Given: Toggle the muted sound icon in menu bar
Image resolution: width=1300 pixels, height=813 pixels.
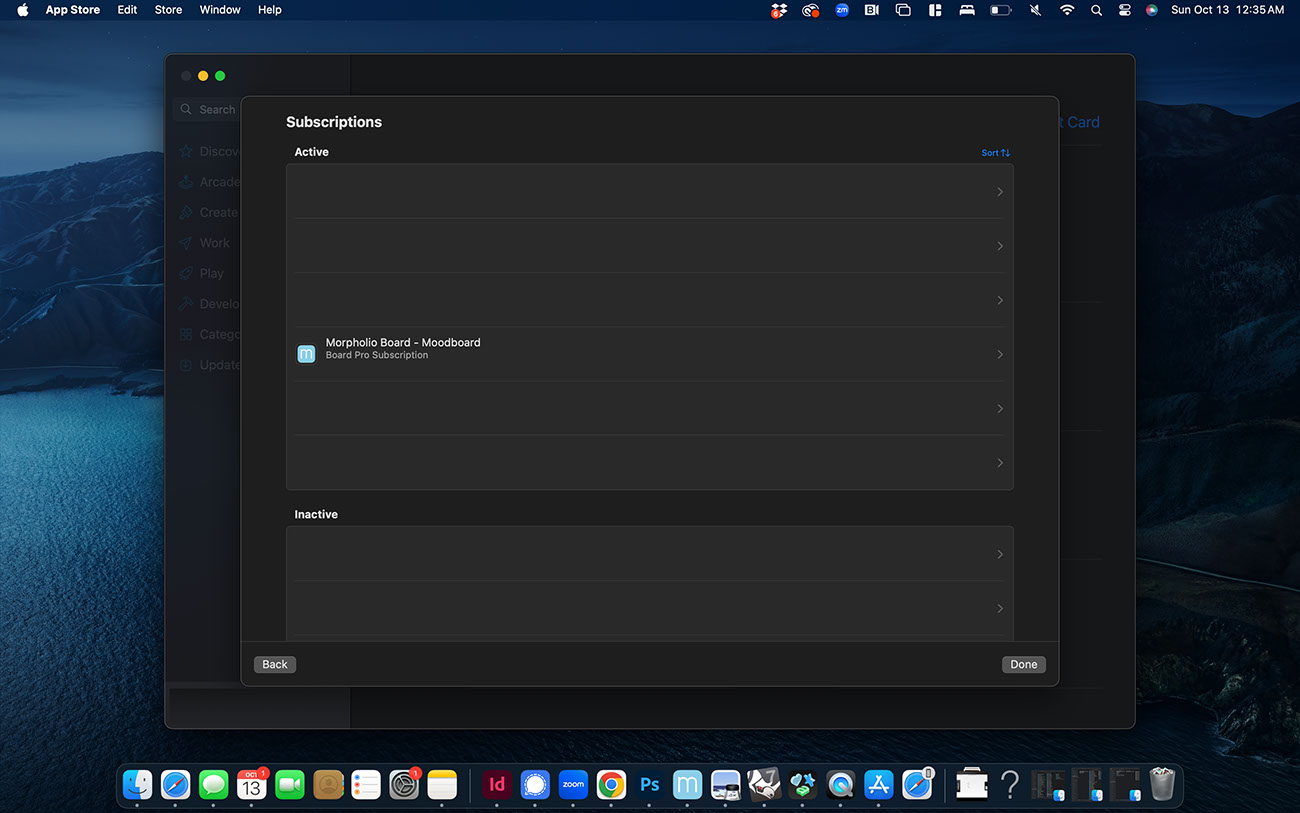Looking at the screenshot, I should pos(1035,10).
